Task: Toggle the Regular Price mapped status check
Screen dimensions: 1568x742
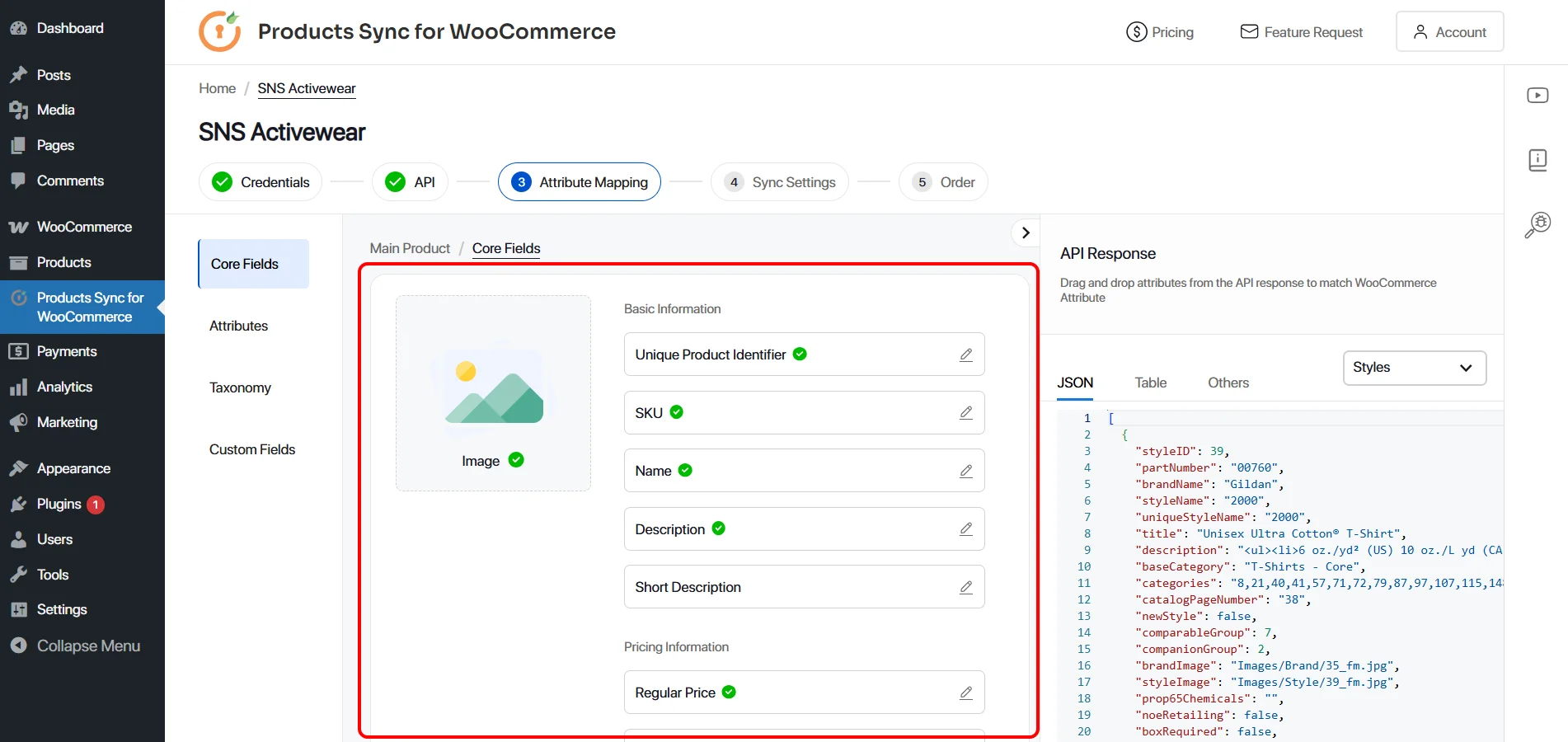Action: click(730, 693)
